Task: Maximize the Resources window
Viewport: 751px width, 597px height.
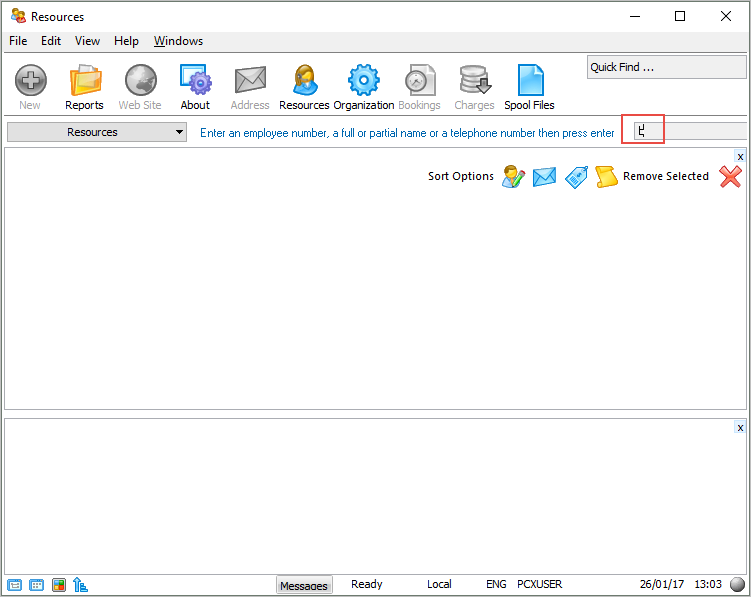Action: (x=680, y=16)
